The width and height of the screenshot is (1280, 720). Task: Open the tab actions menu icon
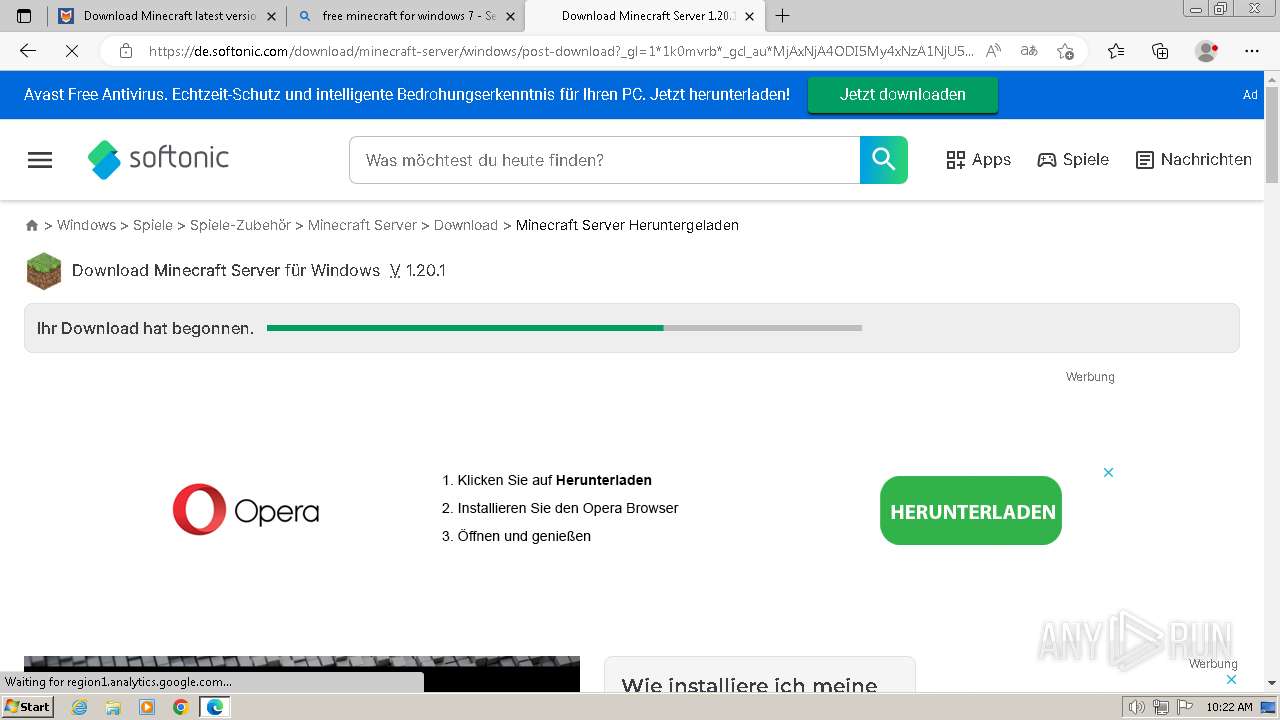24,16
